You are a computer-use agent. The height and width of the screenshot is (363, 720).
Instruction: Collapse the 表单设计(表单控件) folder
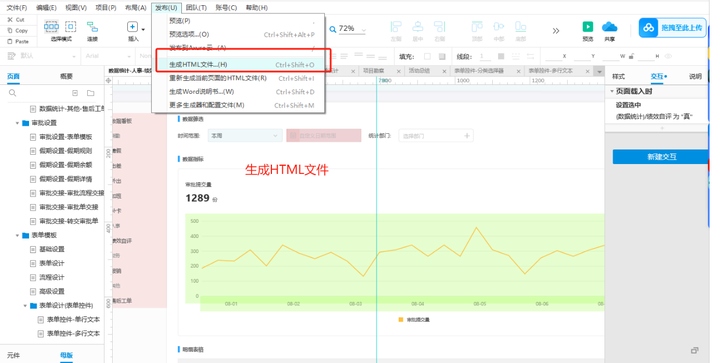click(x=25, y=306)
